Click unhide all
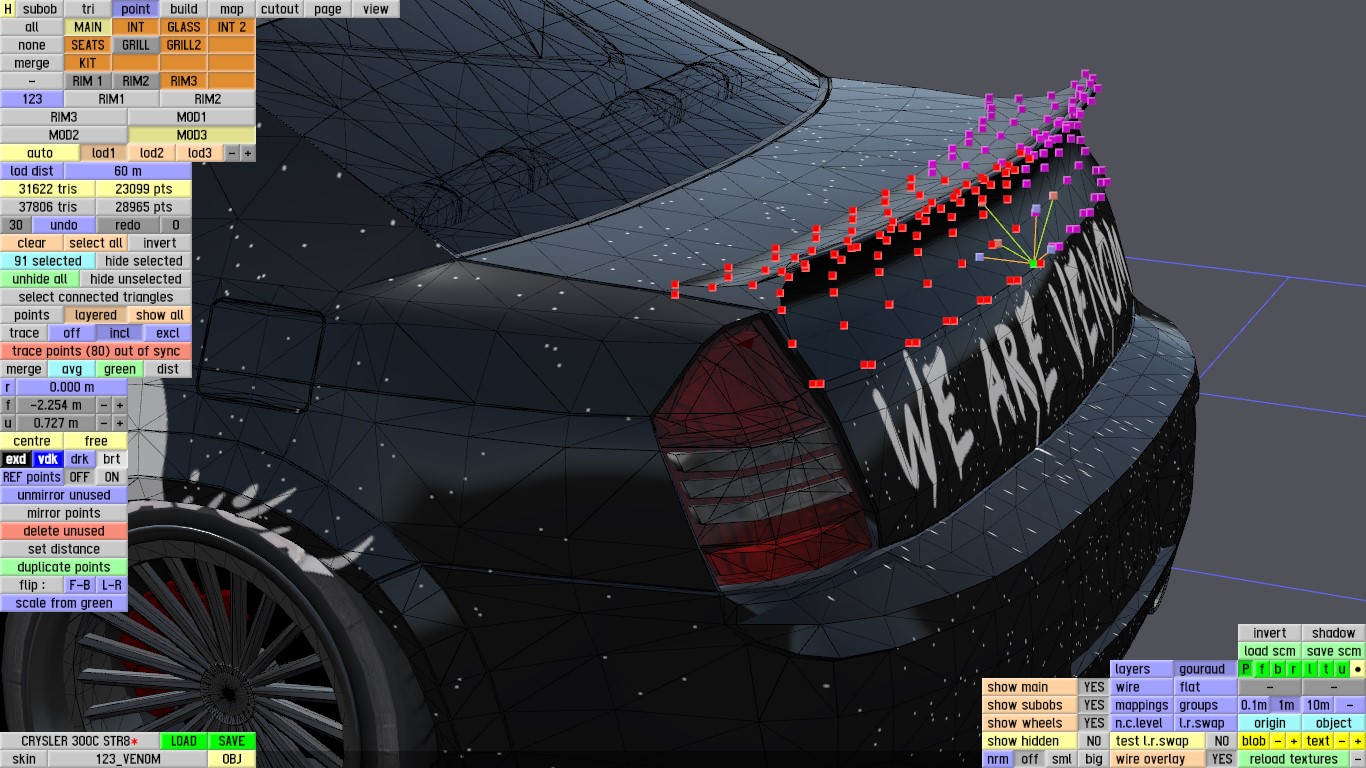 point(40,279)
